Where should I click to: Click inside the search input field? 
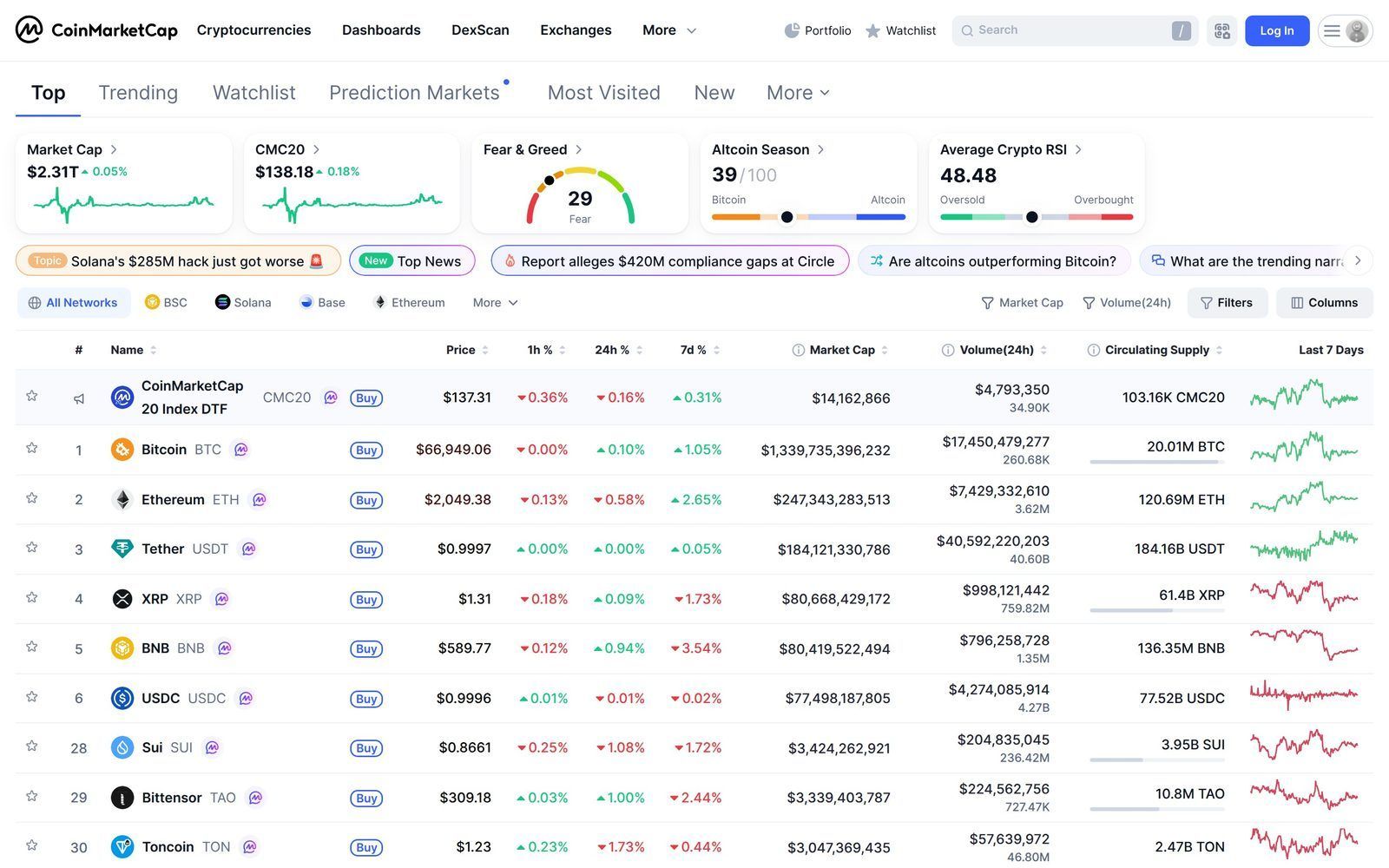pos(1068,30)
